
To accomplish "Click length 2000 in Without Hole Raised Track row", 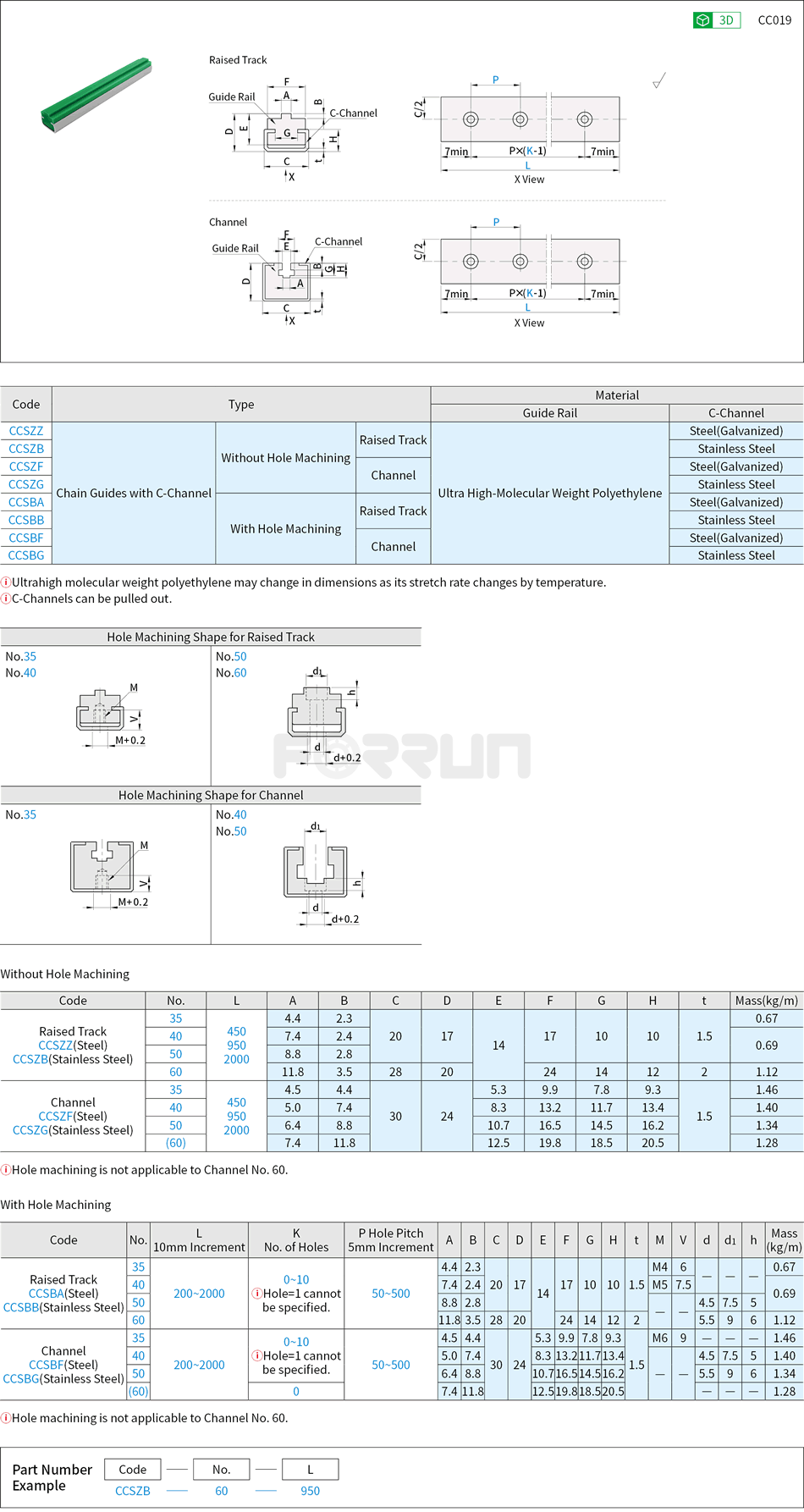I will coord(236,1059).
